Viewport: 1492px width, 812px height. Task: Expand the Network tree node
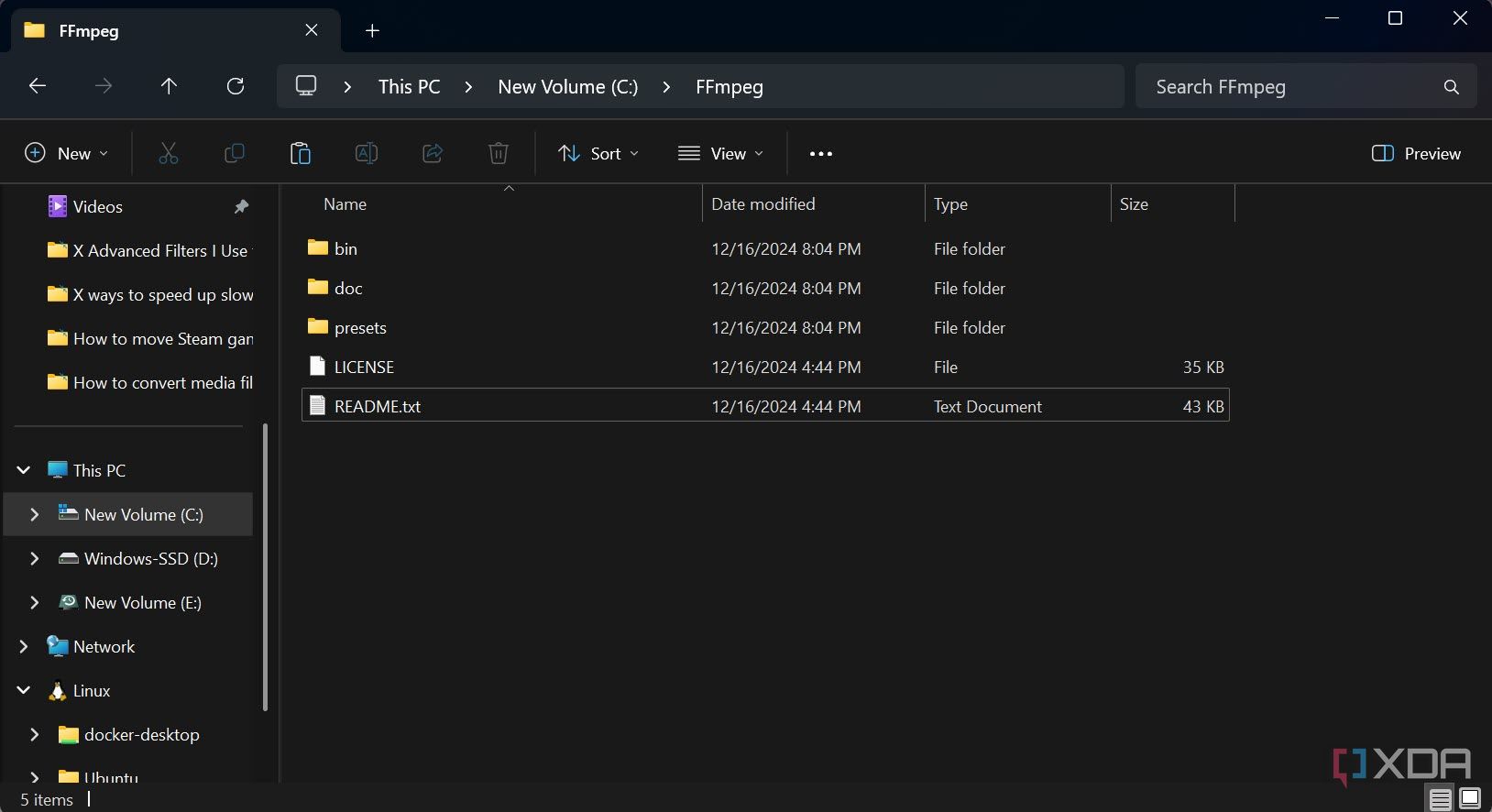click(24, 646)
